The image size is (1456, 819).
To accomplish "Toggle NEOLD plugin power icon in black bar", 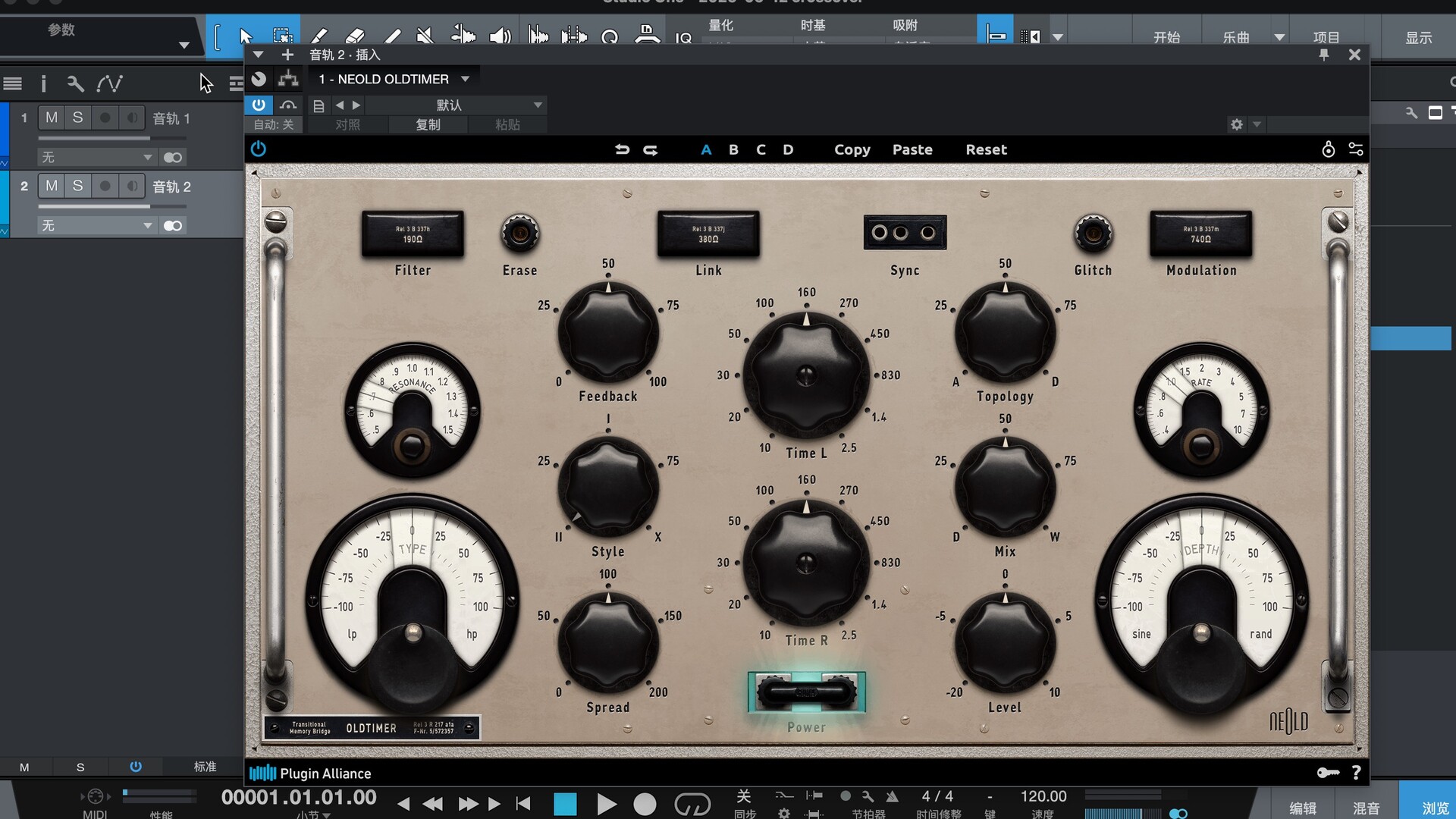I will [x=259, y=149].
